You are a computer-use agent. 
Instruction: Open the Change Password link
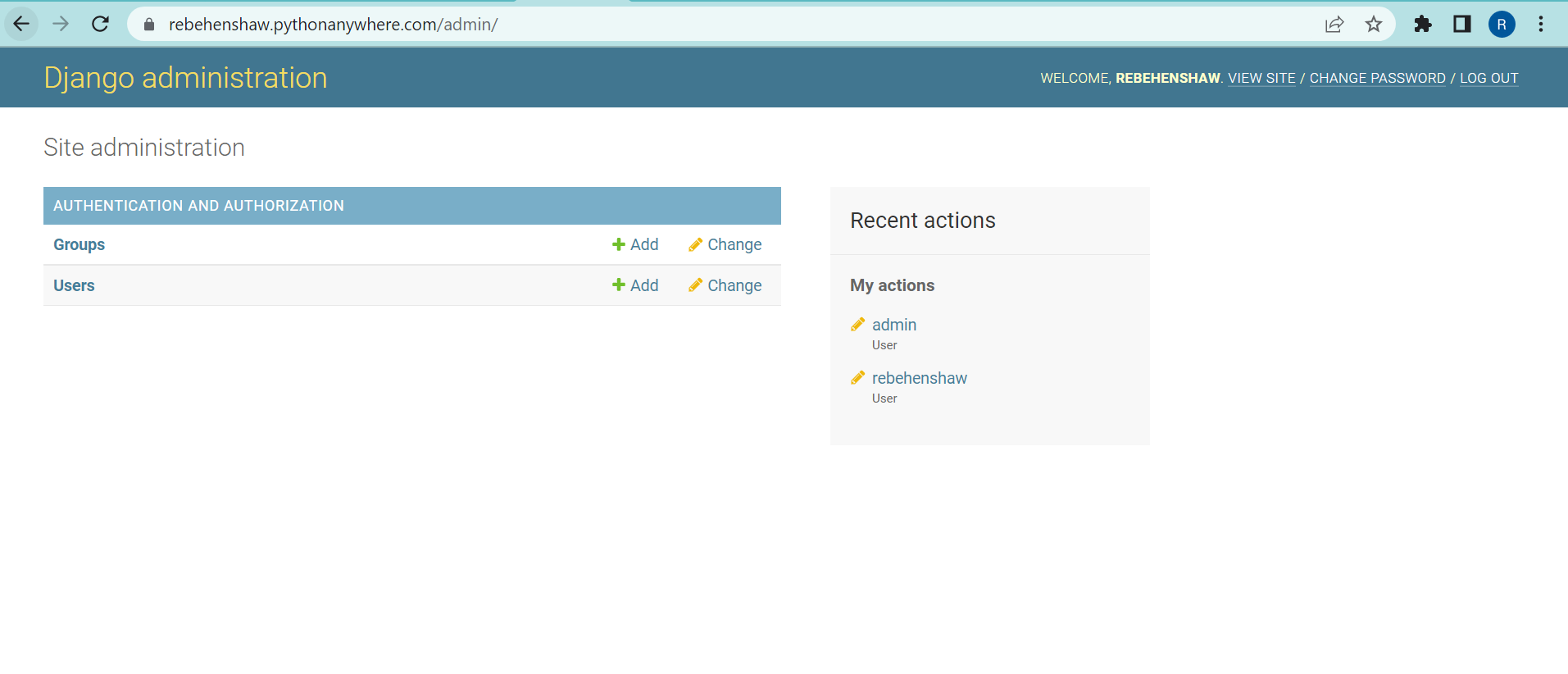click(1377, 78)
